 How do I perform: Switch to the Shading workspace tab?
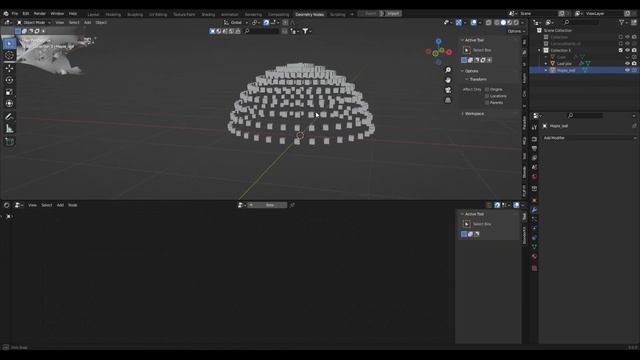(208, 14)
